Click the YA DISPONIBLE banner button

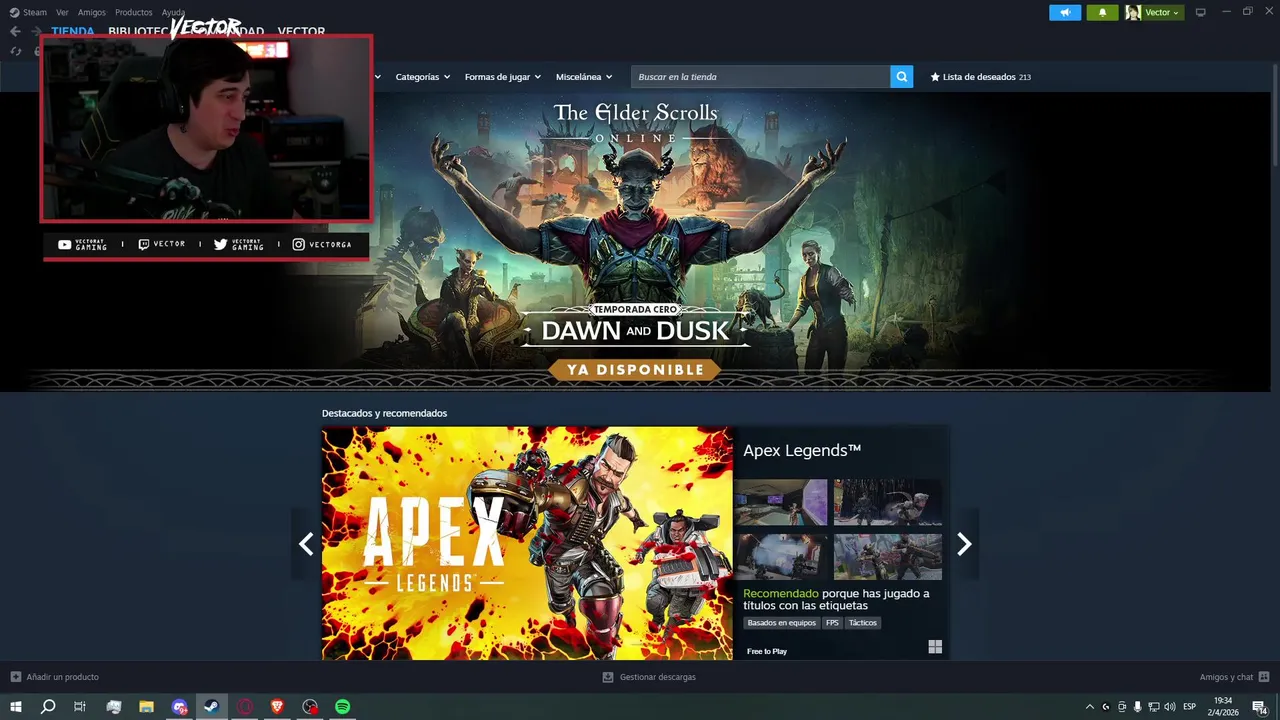coord(636,370)
